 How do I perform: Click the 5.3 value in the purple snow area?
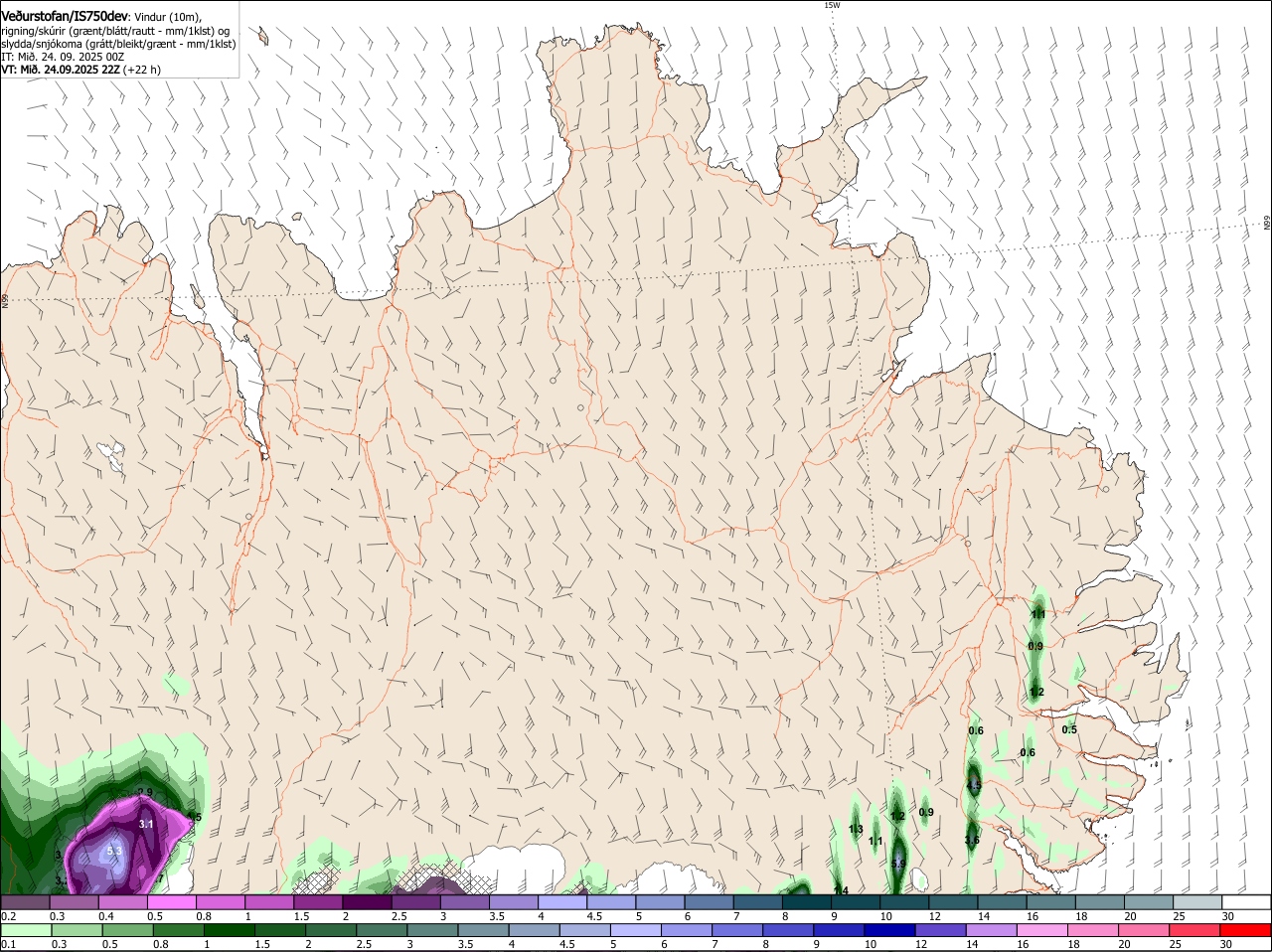114,851
